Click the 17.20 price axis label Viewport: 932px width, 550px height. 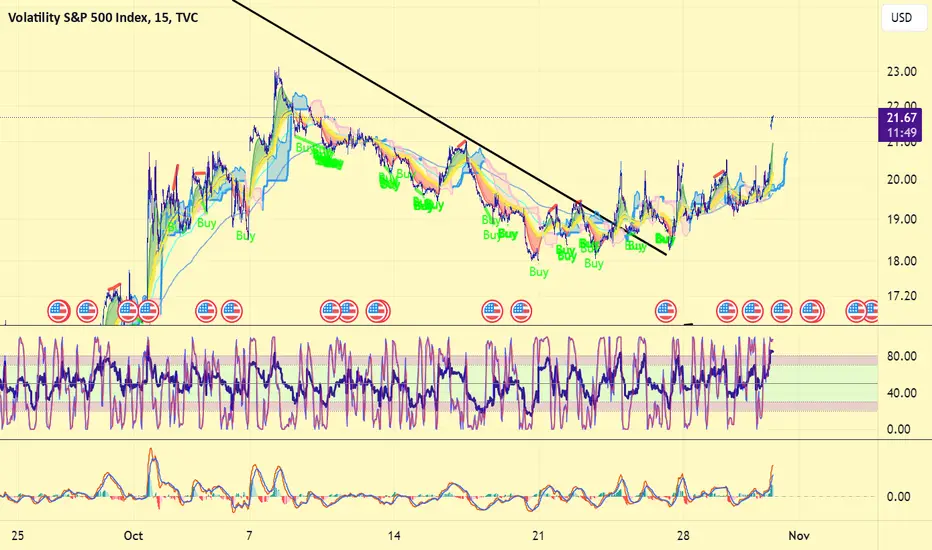(x=901, y=296)
